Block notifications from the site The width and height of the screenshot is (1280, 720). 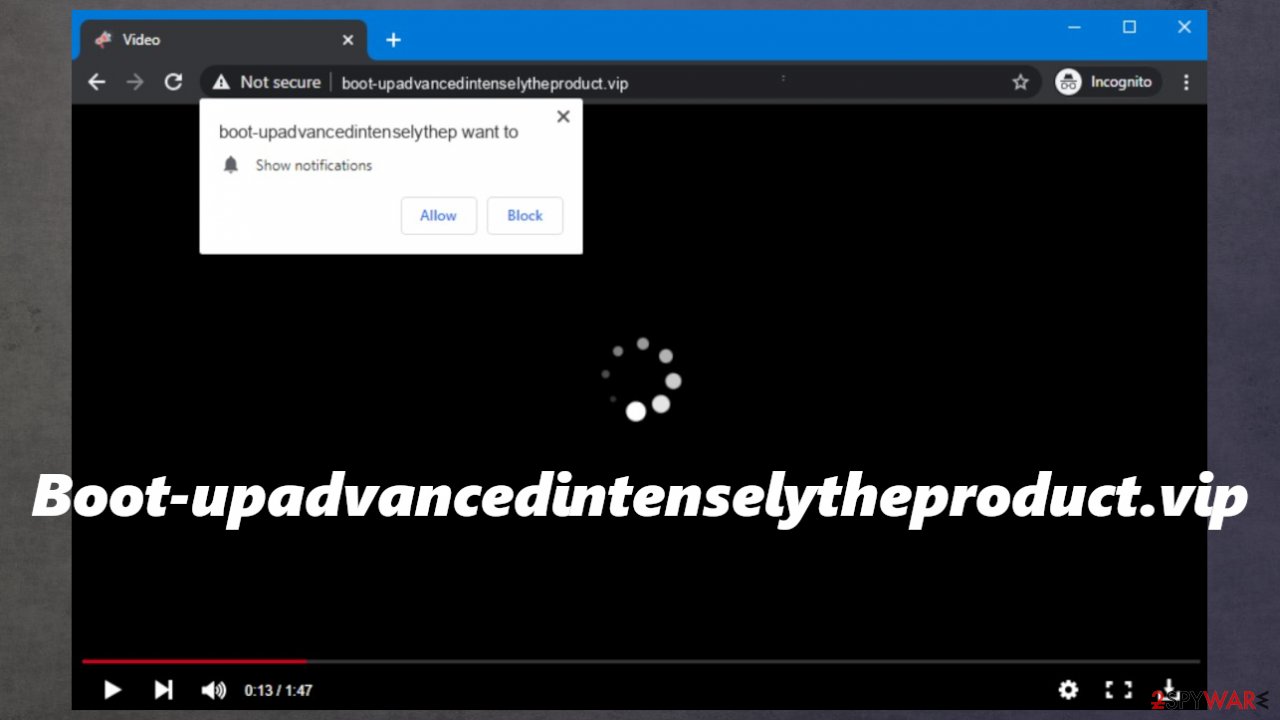[525, 215]
